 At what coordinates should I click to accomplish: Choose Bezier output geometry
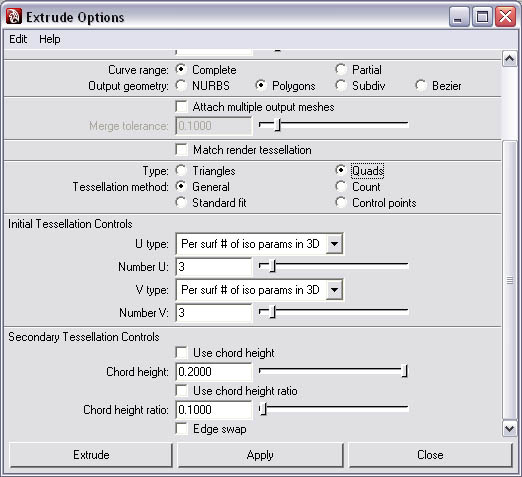(421, 86)
